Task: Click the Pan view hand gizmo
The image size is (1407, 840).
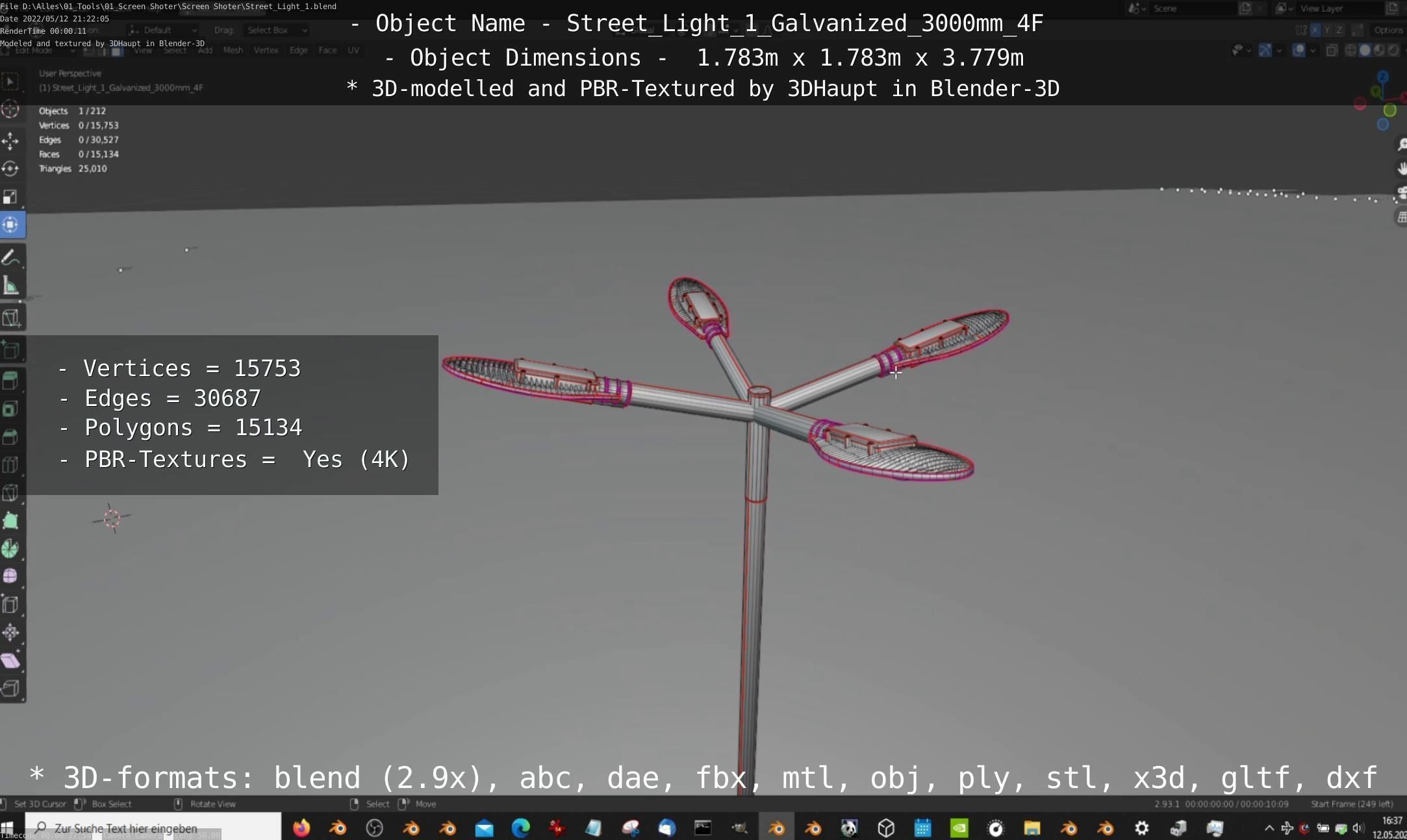Action: [1401, 168]
